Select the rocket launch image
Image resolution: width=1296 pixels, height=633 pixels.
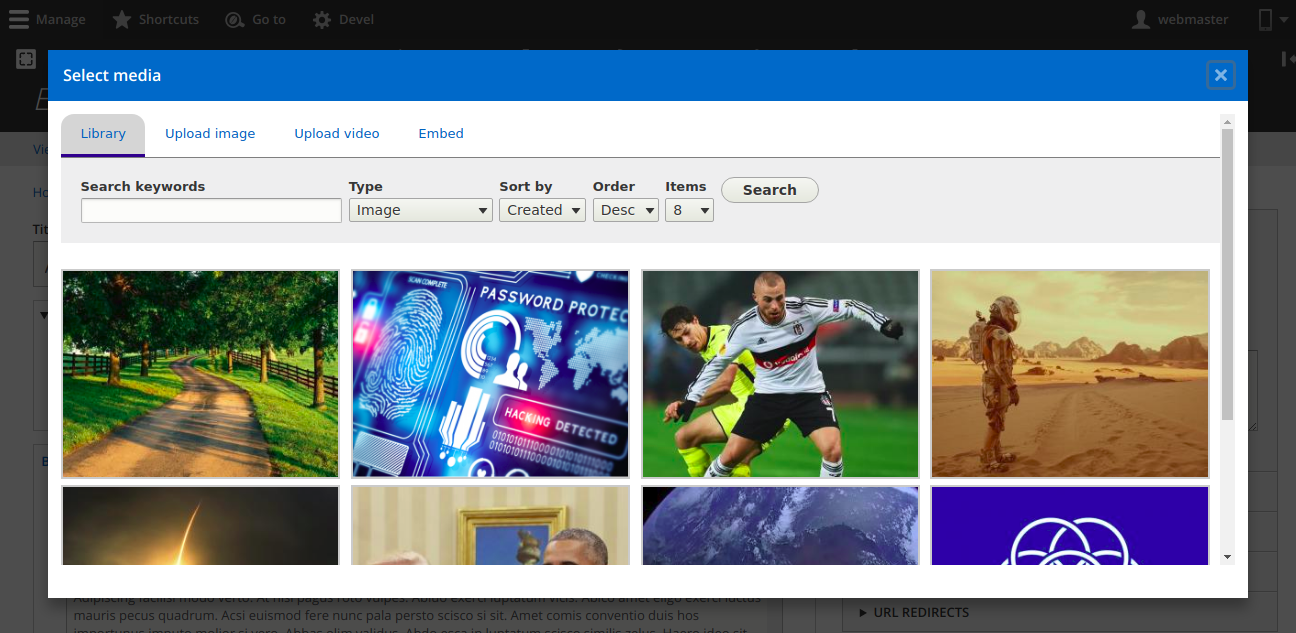(x=200, y=526)
